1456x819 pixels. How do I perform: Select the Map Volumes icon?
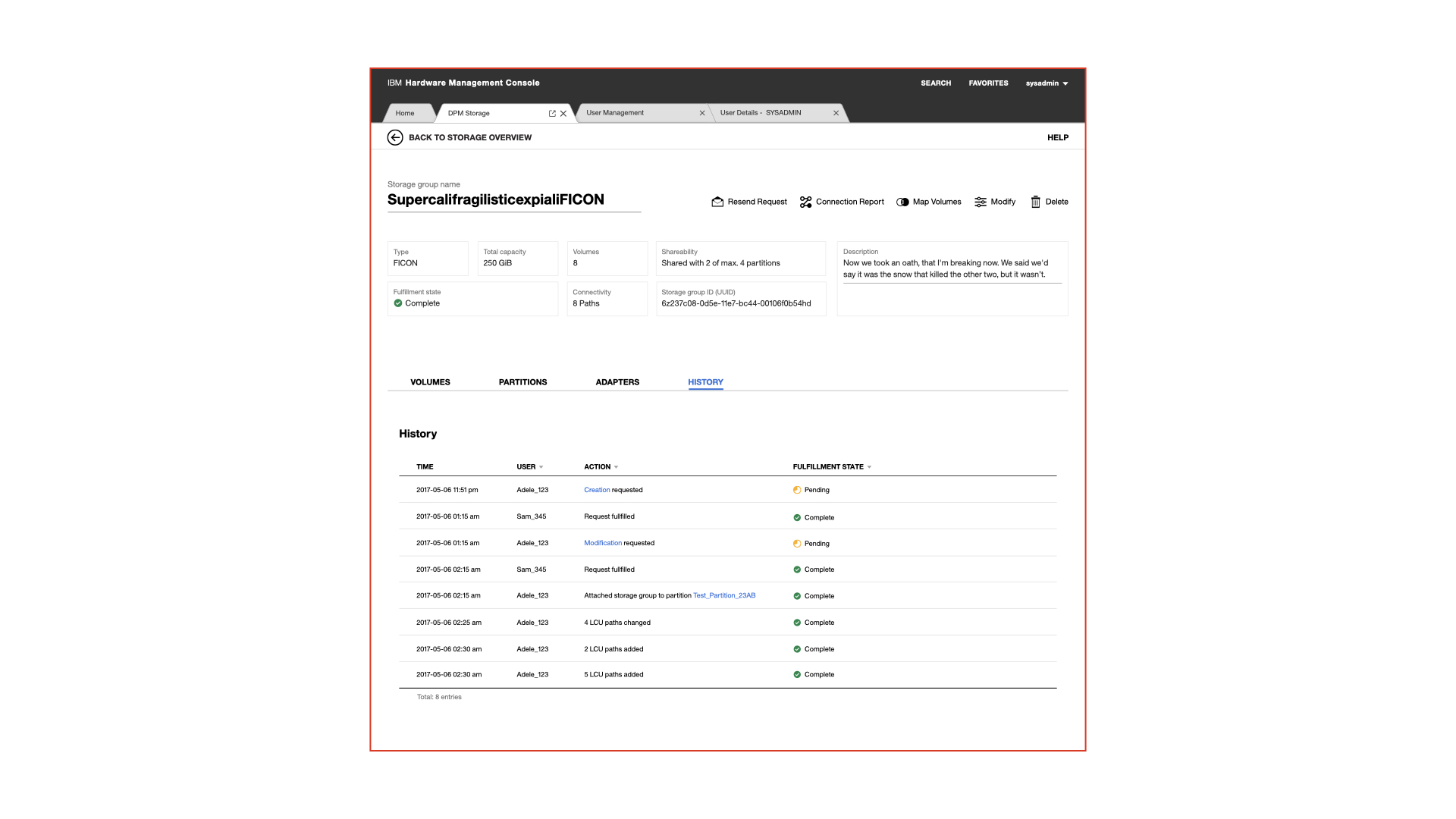coord(902,202)
